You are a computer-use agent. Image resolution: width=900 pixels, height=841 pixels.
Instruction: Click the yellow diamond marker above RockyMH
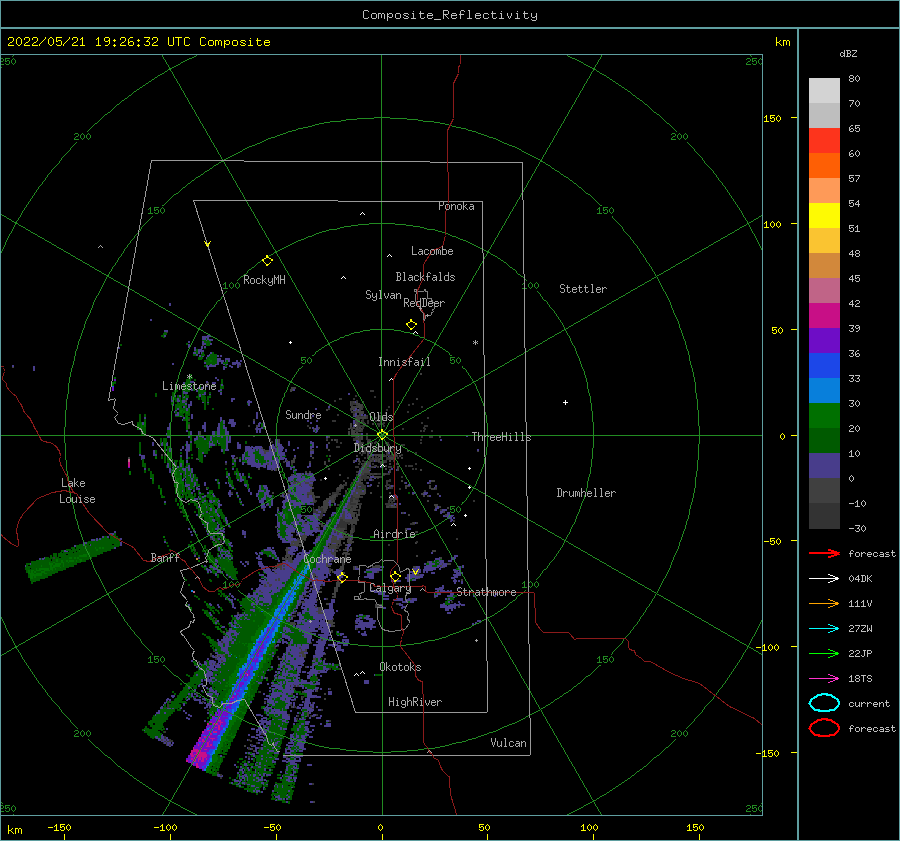pyautogui.click(x=267, y=261)
